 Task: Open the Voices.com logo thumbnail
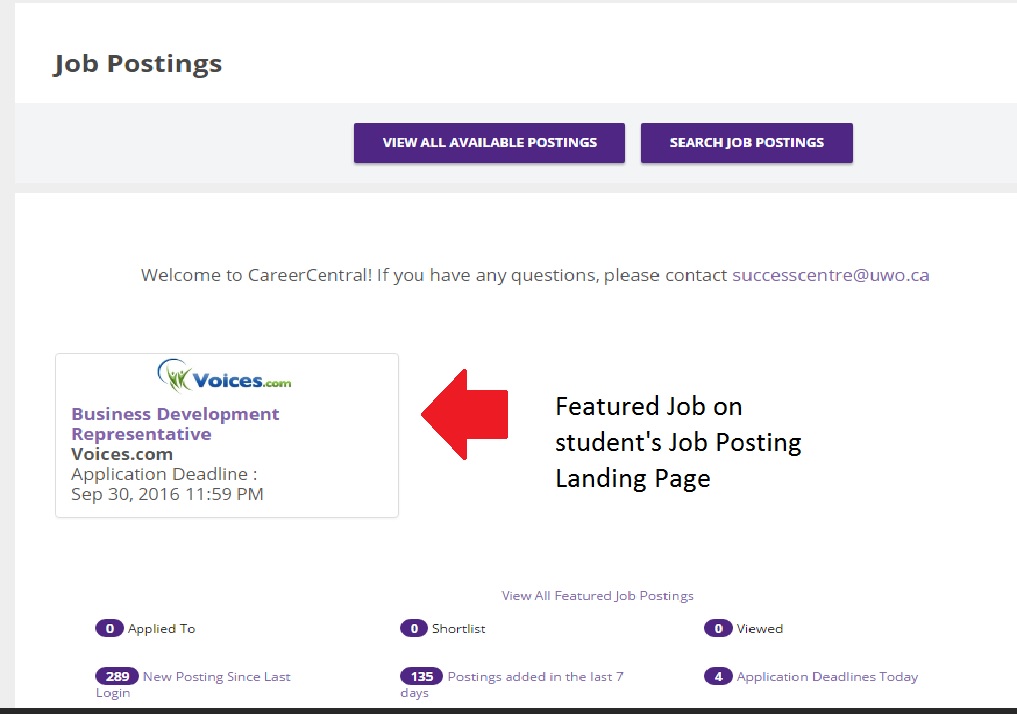coord(224,376)
